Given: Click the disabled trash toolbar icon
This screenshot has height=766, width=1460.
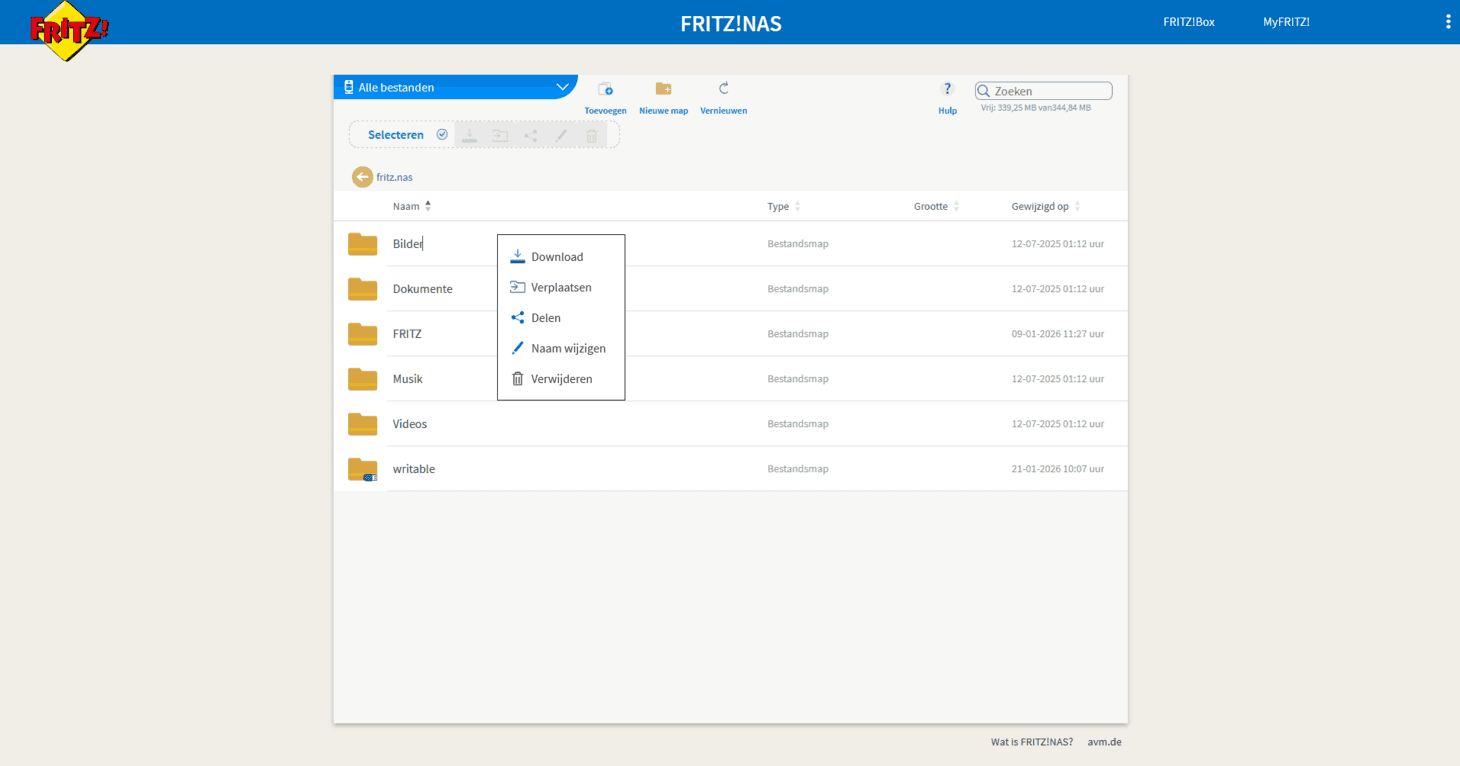Looking at the screenshot, I should [x=592, y=135].
